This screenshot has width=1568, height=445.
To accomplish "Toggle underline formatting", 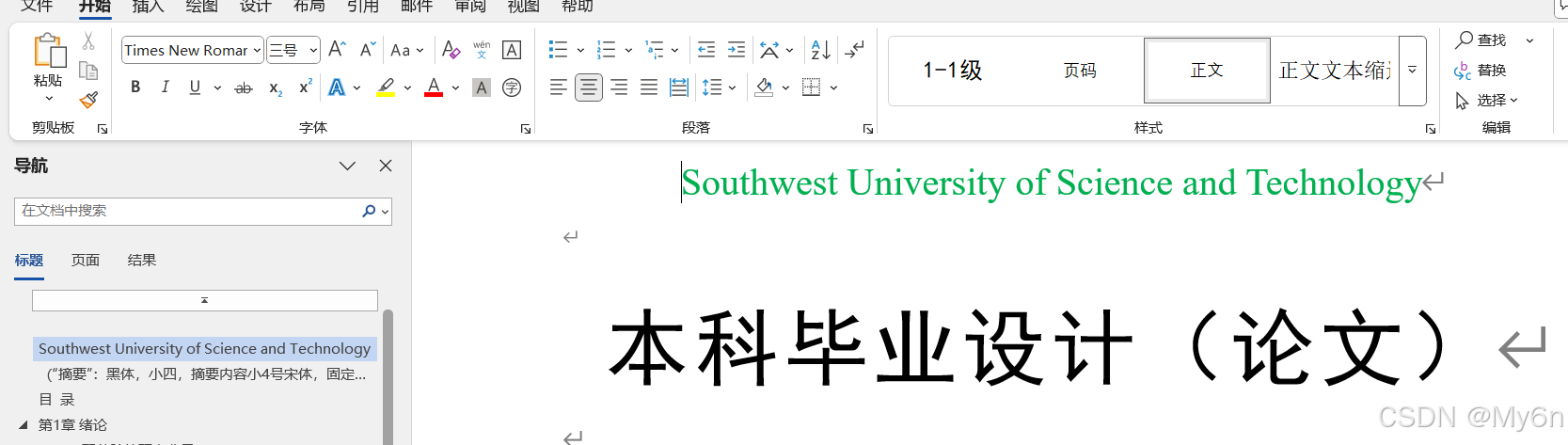I will click(x=195, y=87).
